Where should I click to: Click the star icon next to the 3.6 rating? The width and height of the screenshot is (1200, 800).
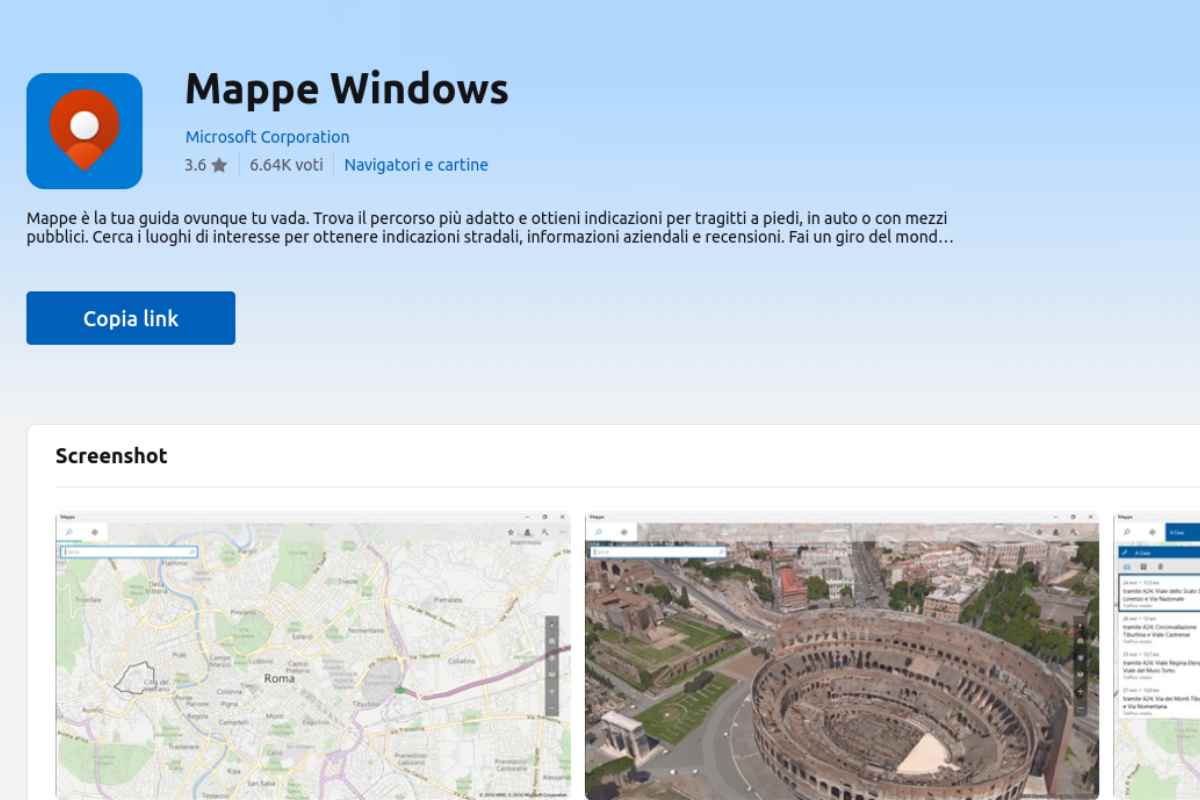pyautogui.click(x=219, y=165)
